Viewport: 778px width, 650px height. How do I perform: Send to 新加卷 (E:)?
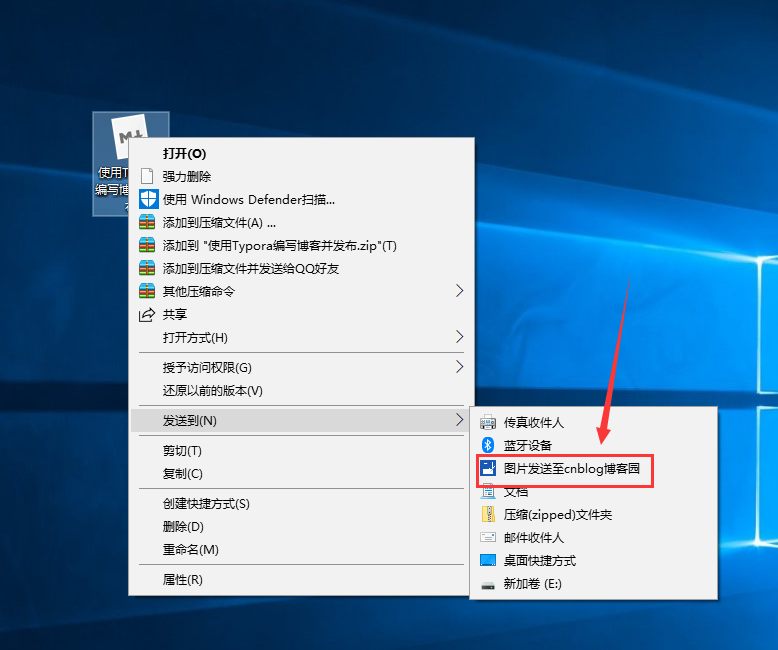coord(593,584)
